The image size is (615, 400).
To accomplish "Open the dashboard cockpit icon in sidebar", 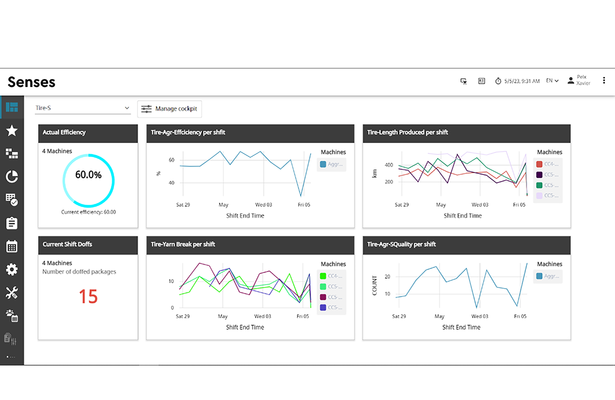I will 12,107.
